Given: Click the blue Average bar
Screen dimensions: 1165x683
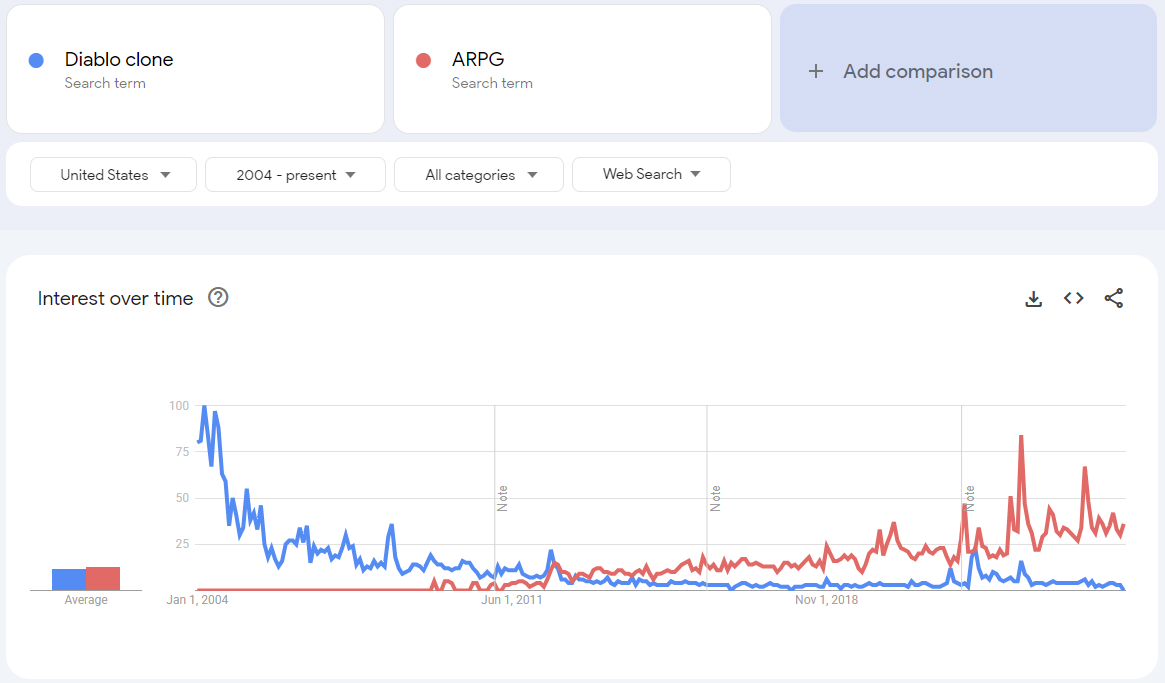Looking at the screenshot, I should [x=69, y=579].
